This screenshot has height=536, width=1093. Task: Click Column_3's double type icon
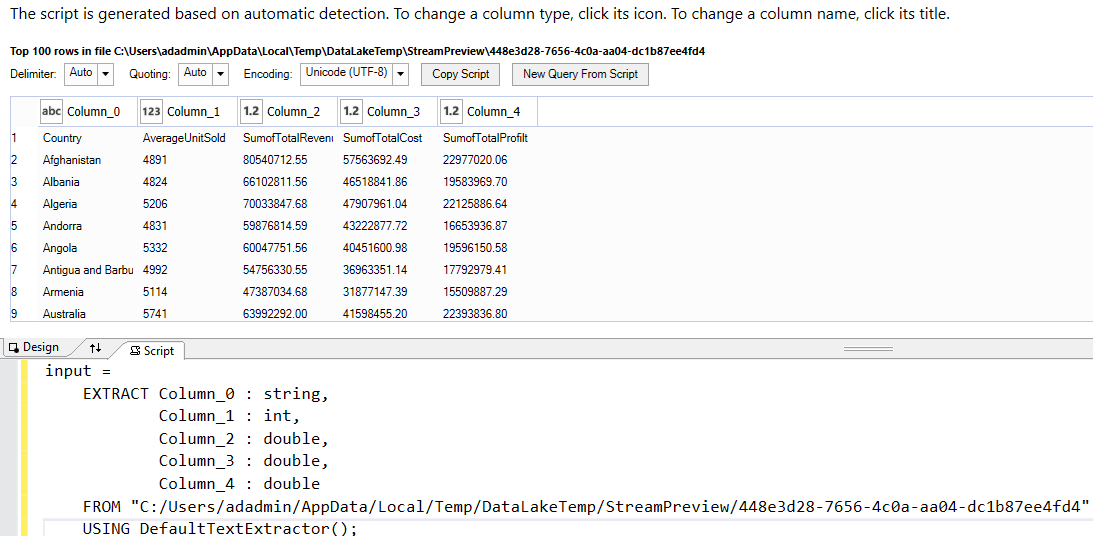click(351, 112)
